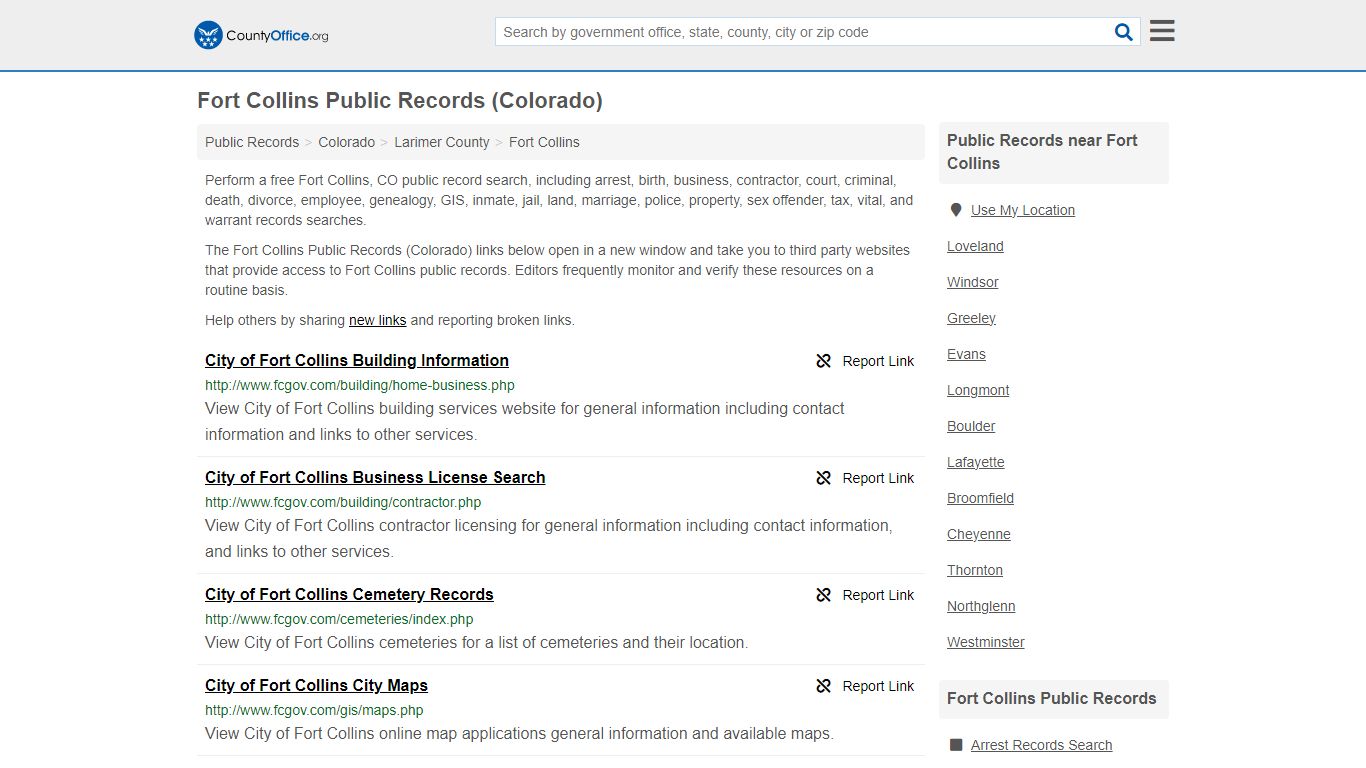The height and width of the screenshot is (768, 1366).
Task: Go to Colorado breadcrumb
Action: [x=347, y=142]
